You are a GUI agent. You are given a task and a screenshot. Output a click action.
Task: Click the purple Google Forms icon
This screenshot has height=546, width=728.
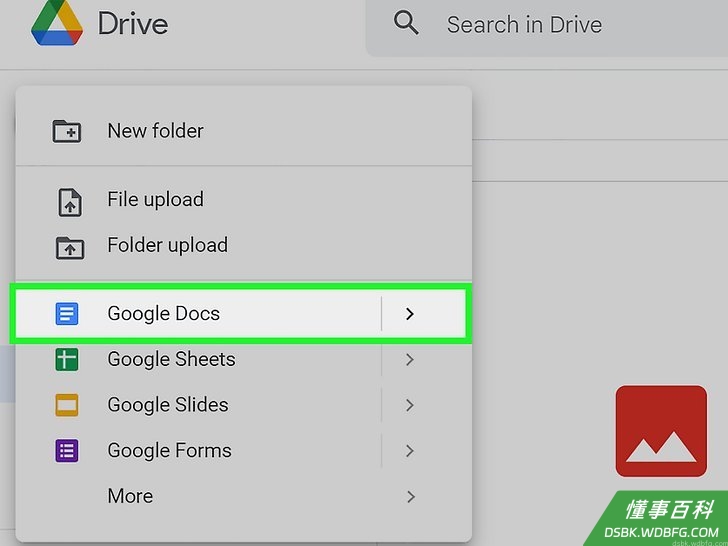(x=67, y=450)
